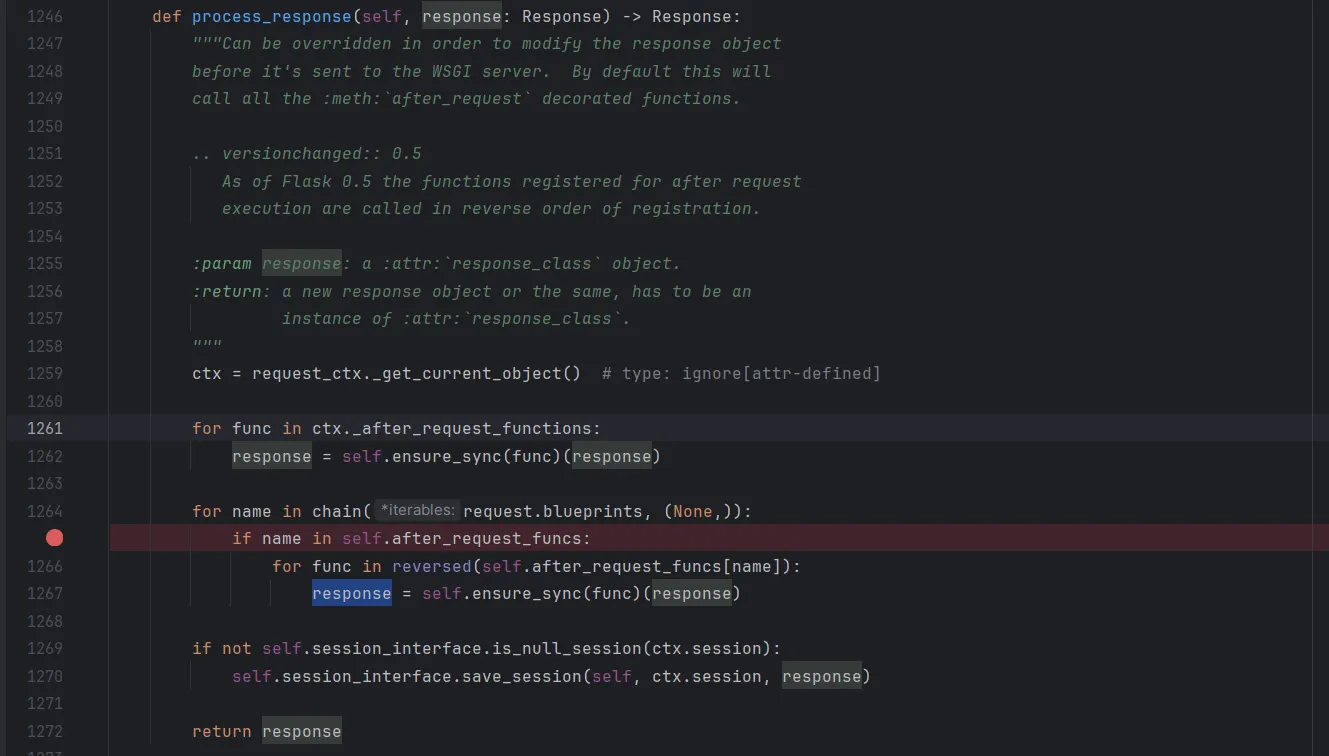Viewport: 1329px width, 756px height.
Task: Click request.blueprints argument
Action: 553,511
